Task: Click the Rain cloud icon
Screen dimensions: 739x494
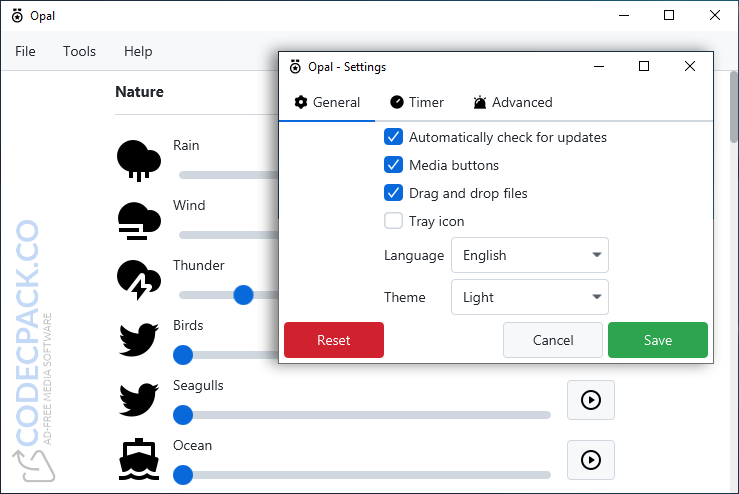Action: [139, 159]
